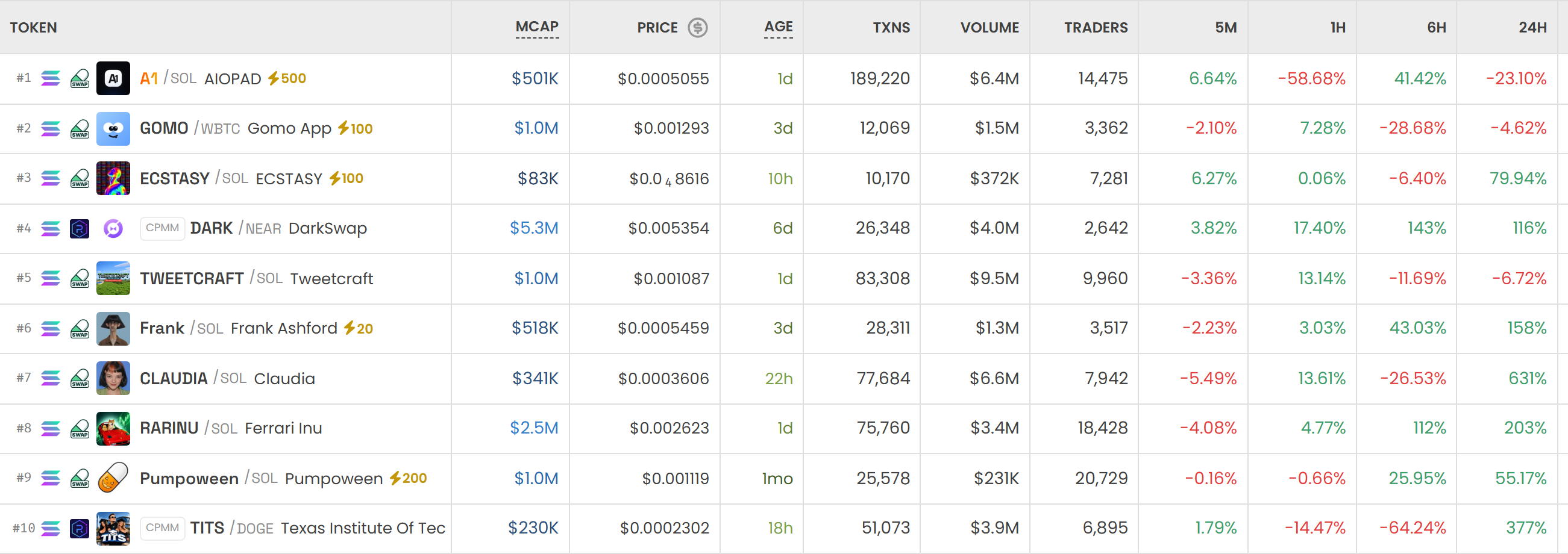Open the A1 AIOPAD token logo
This screenshot has height=554, width=1568.
(113, 78)
